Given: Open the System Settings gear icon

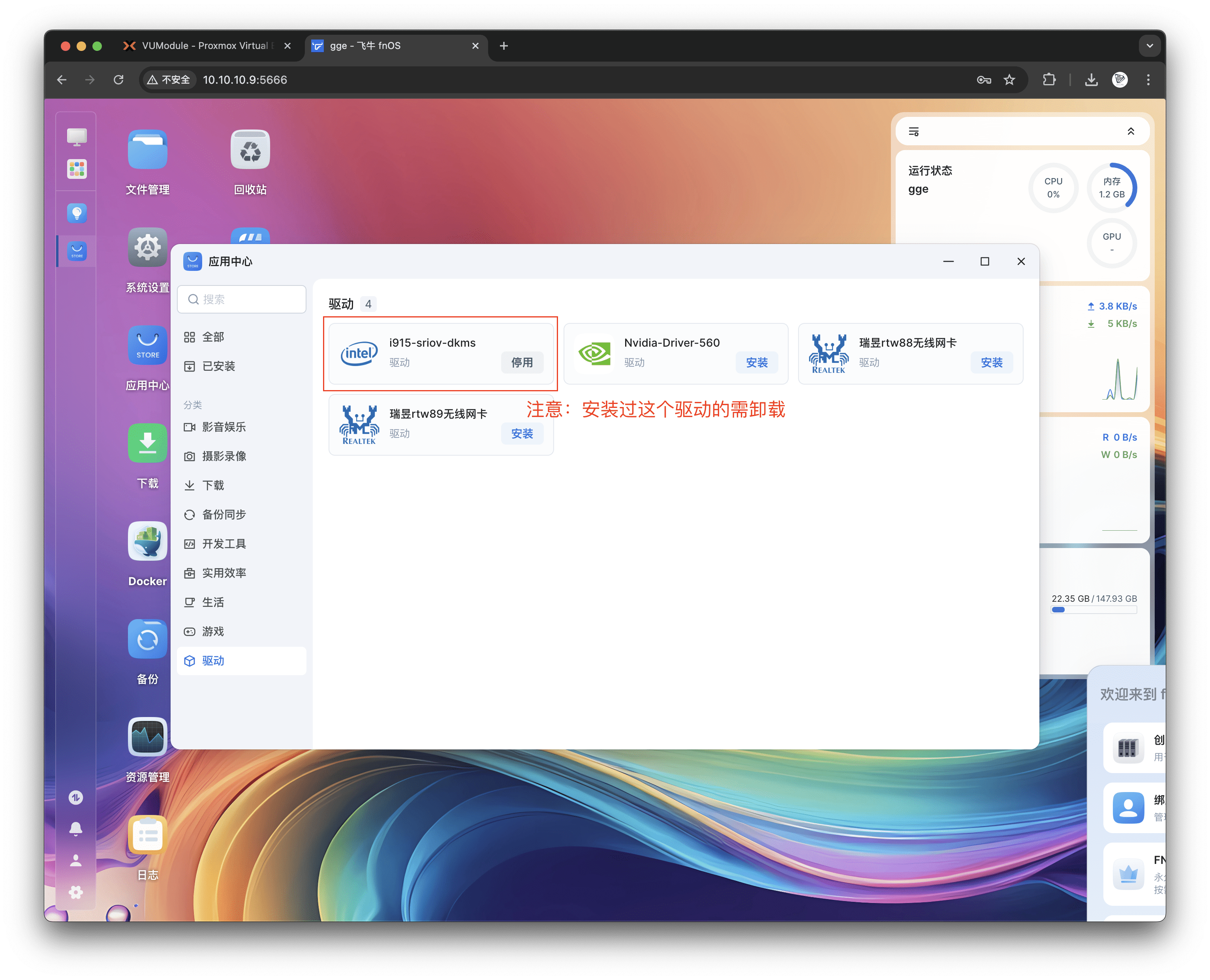Looking at the screenshot, I should coord(147,248).
